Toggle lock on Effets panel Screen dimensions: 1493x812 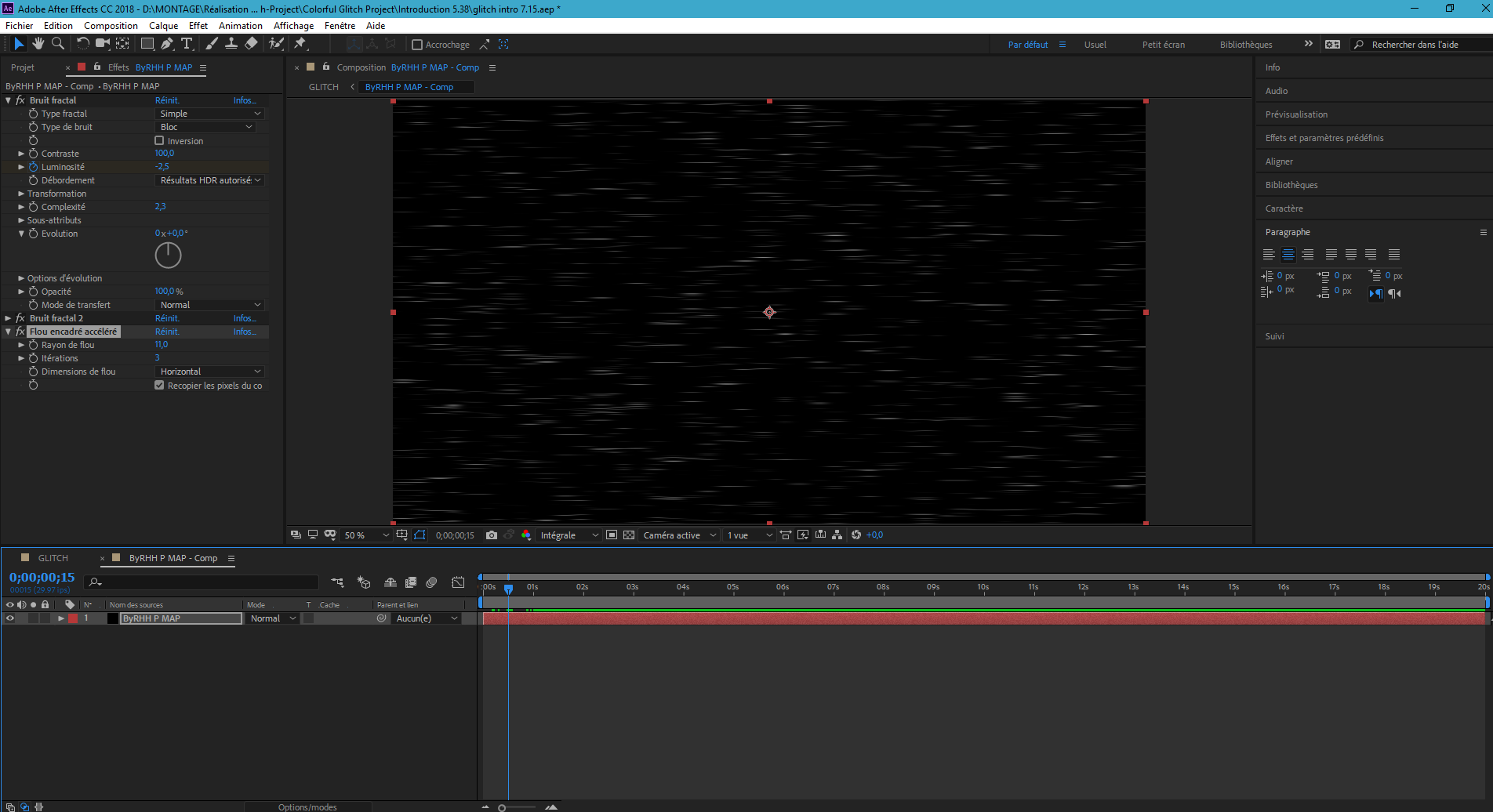pos(97,67)
